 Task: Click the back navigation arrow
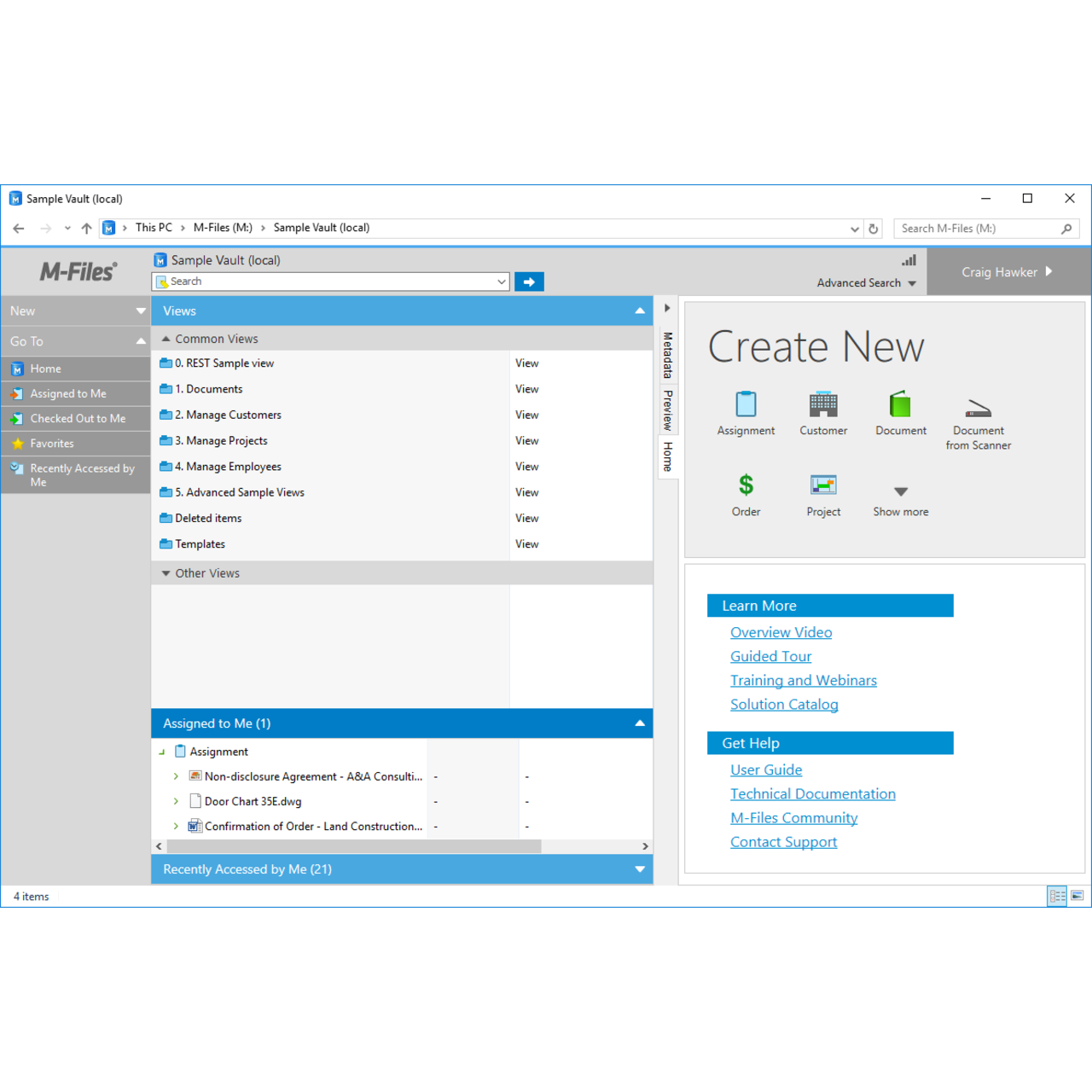(x=19, y=229)
